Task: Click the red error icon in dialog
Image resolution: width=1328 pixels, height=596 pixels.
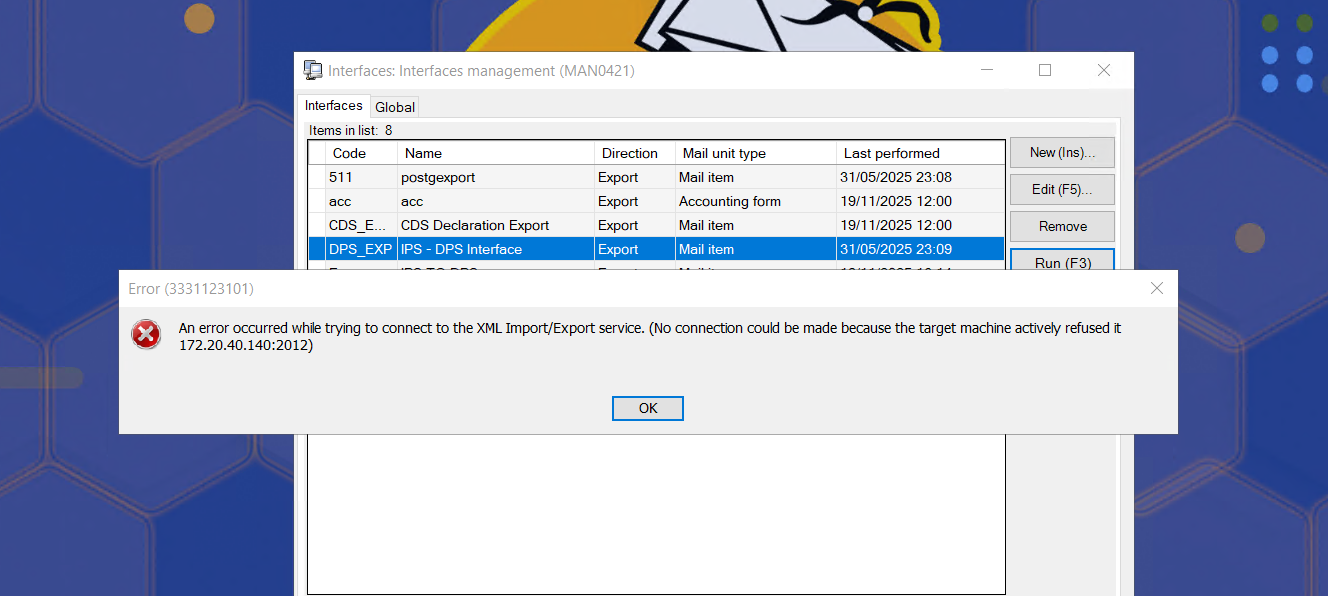Action: coord(146,335)
